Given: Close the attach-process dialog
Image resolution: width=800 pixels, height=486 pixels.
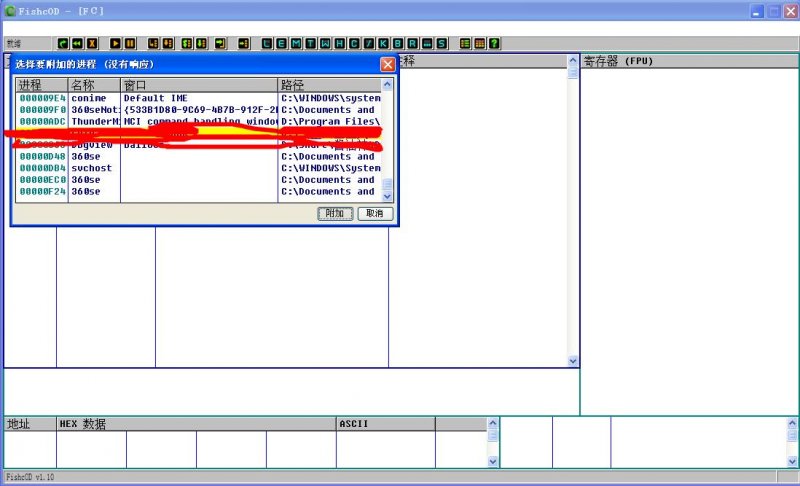Looking at the screenshot, I should click(388, 64).
